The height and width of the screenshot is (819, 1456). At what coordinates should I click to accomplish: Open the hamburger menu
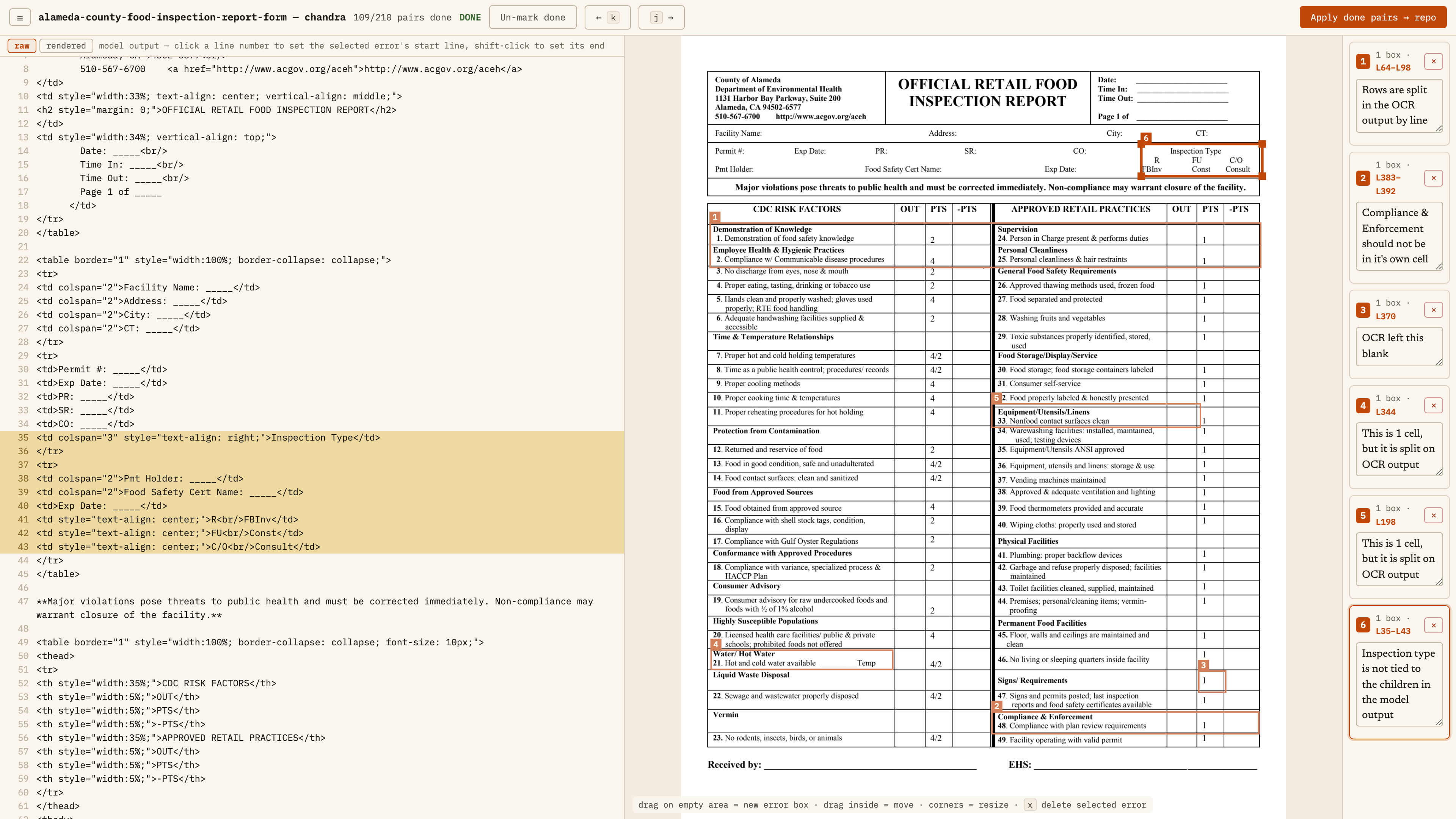[20, 17]
